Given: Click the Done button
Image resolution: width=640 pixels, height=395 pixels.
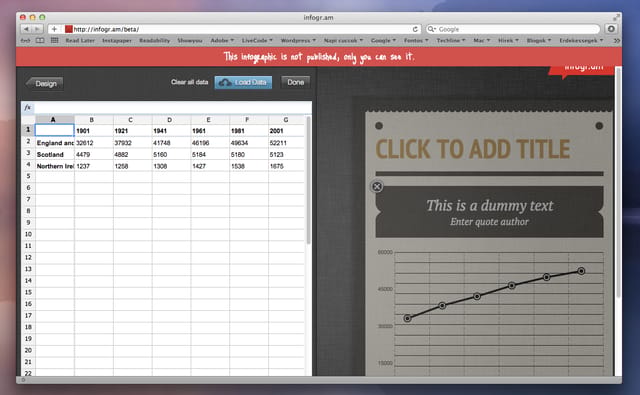Looking at the screenshot, I should click(296, 82).
